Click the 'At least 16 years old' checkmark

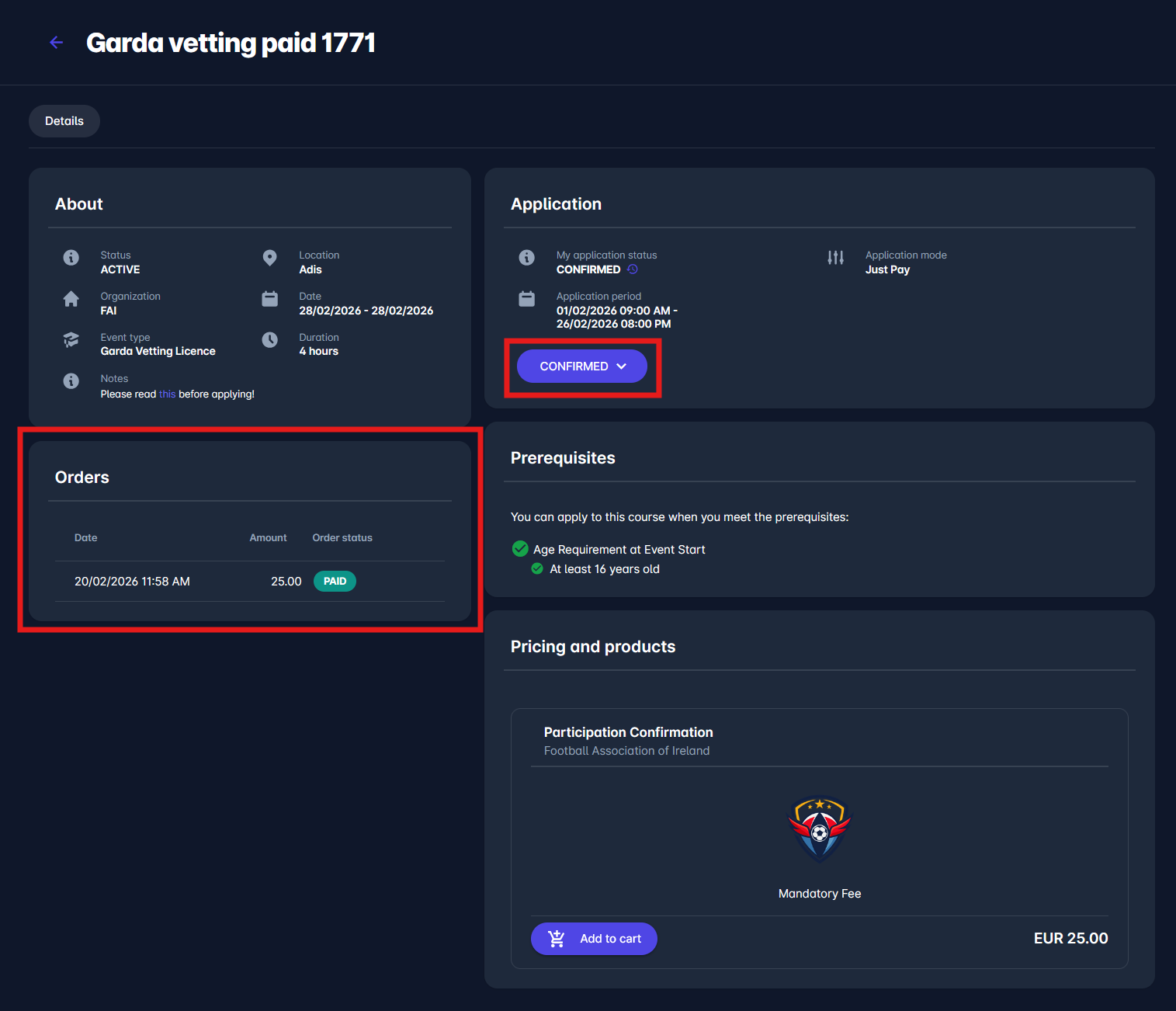coord(536,569)
